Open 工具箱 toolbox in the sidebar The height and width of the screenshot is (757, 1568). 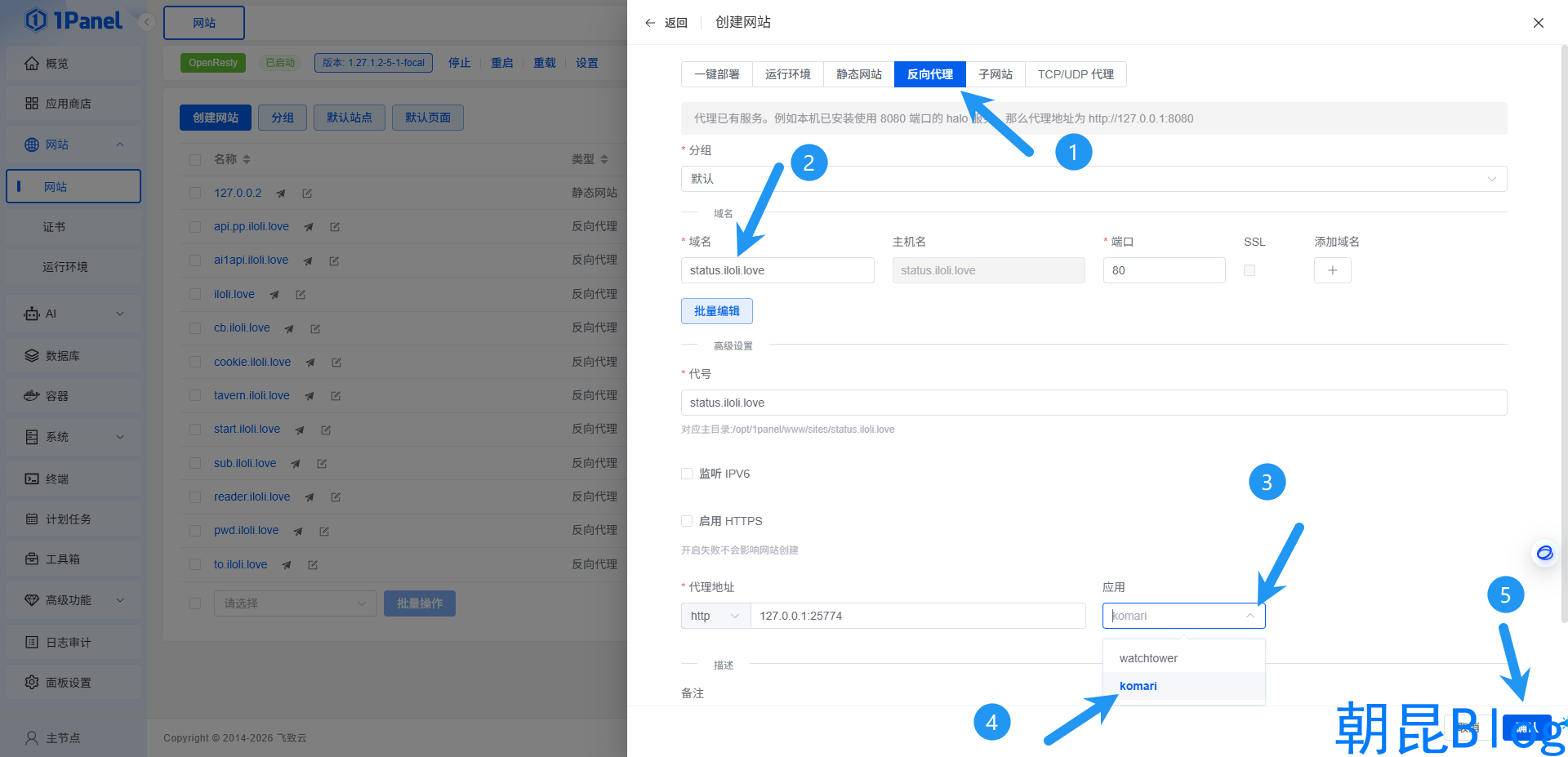point(73,559)
